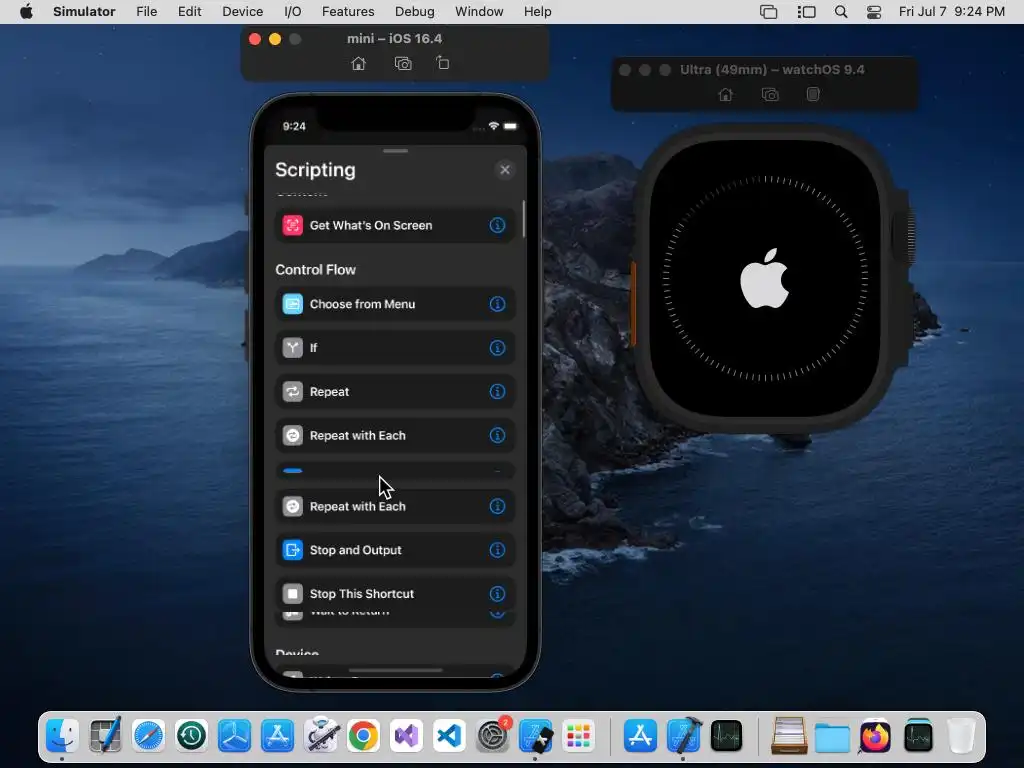Open Spotlight search in menu bar
Image resolution: width=1024 pixels, height=768 pixels.
[841, 12]
